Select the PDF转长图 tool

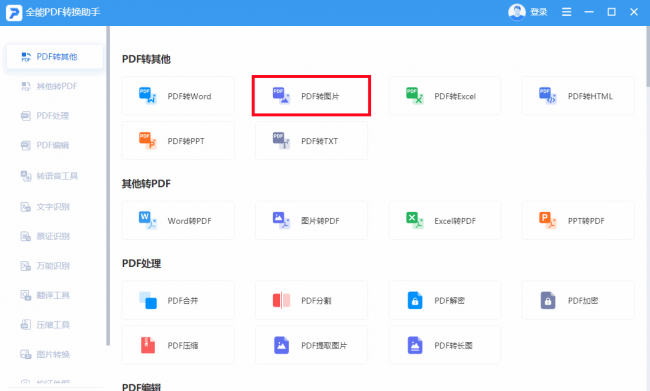[x=445, y=345]
